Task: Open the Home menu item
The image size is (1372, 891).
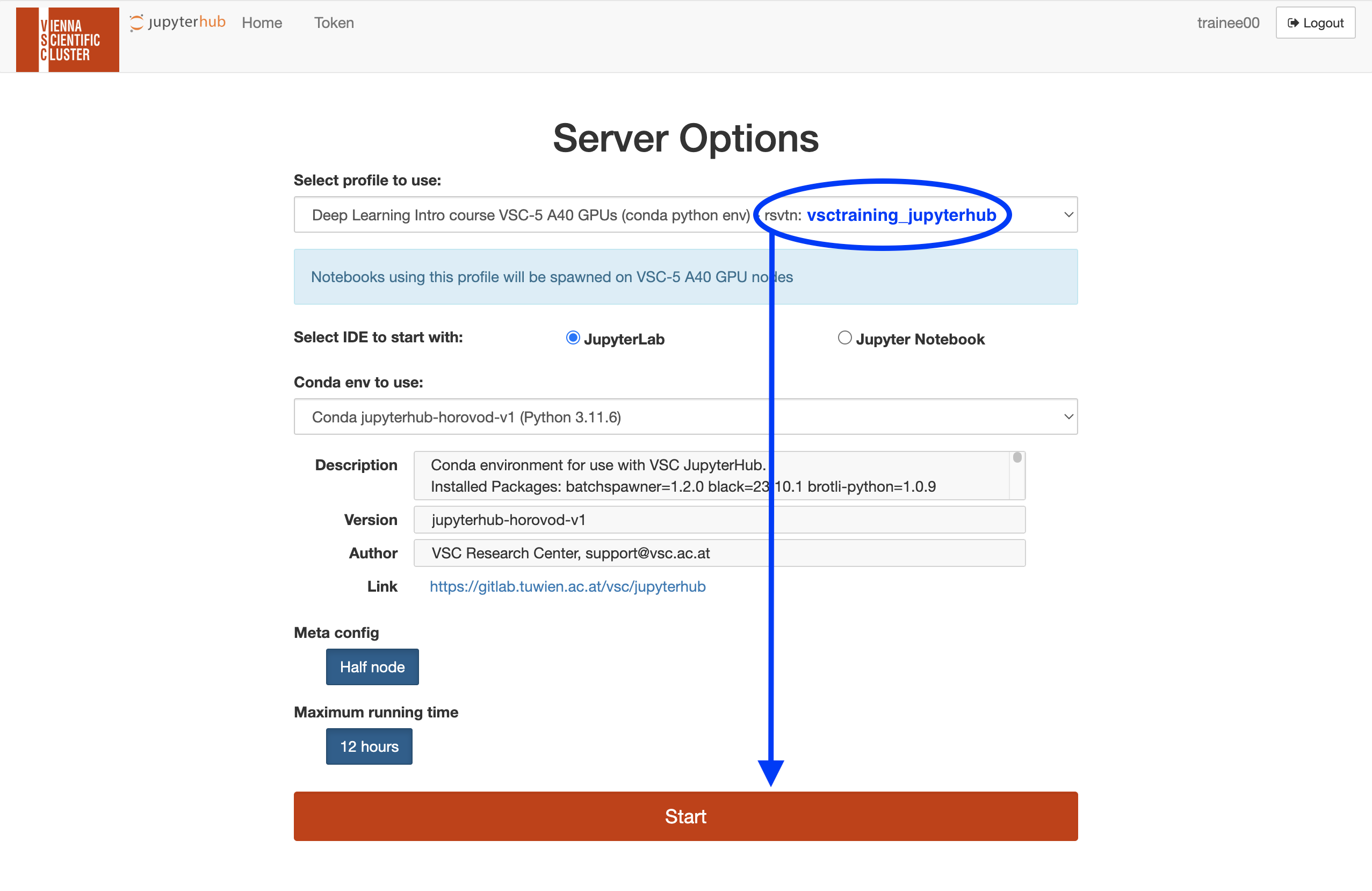Action: (x=262, y=23)
